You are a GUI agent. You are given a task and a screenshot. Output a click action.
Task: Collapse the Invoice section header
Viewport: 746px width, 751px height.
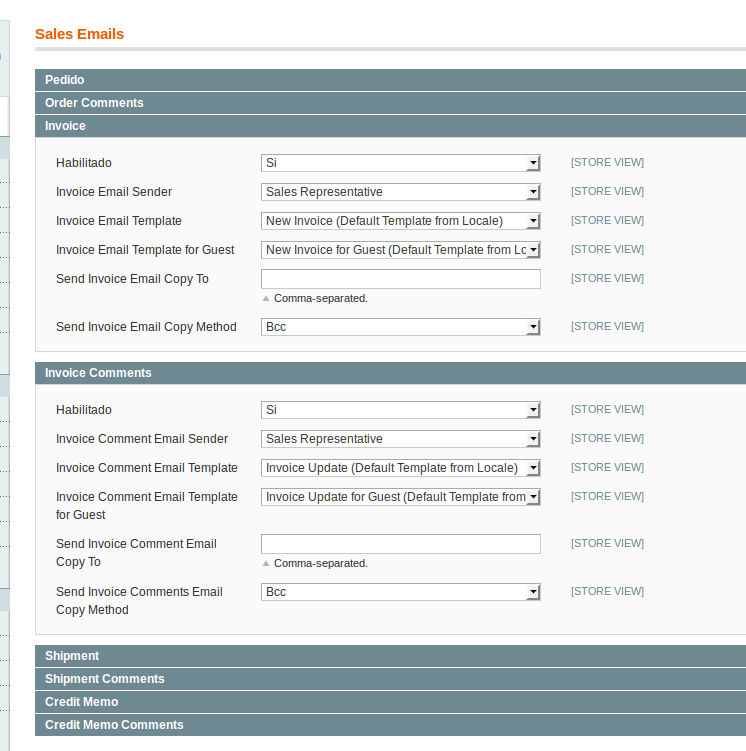(x=65, y=126)
